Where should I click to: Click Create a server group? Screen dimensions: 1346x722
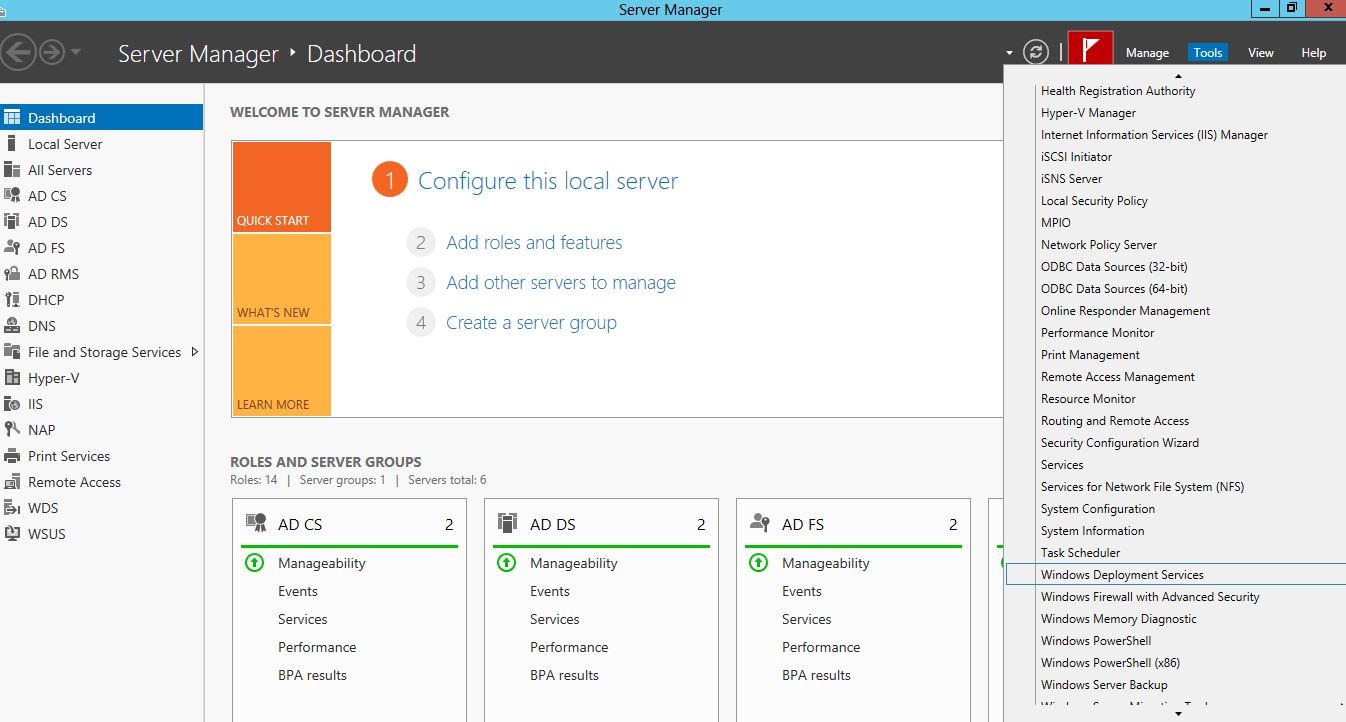point(531,323)
